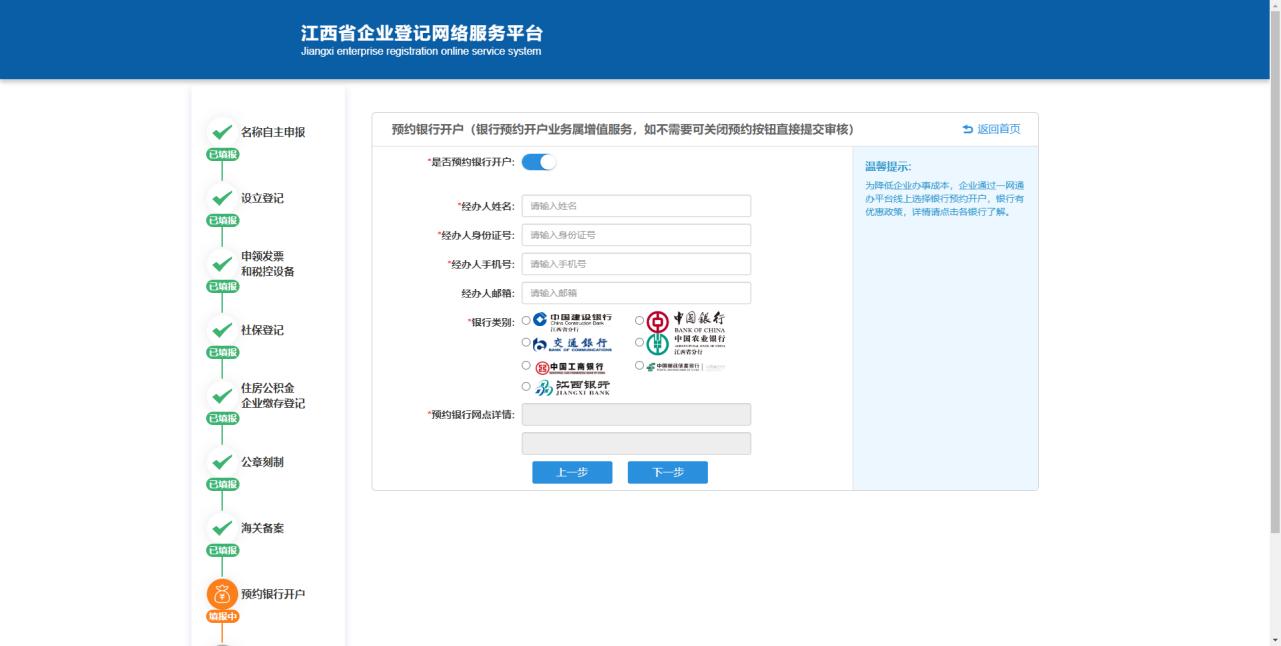
Task: Click the 公章刻制 step checkmark icon
Action: coord(222,462)
